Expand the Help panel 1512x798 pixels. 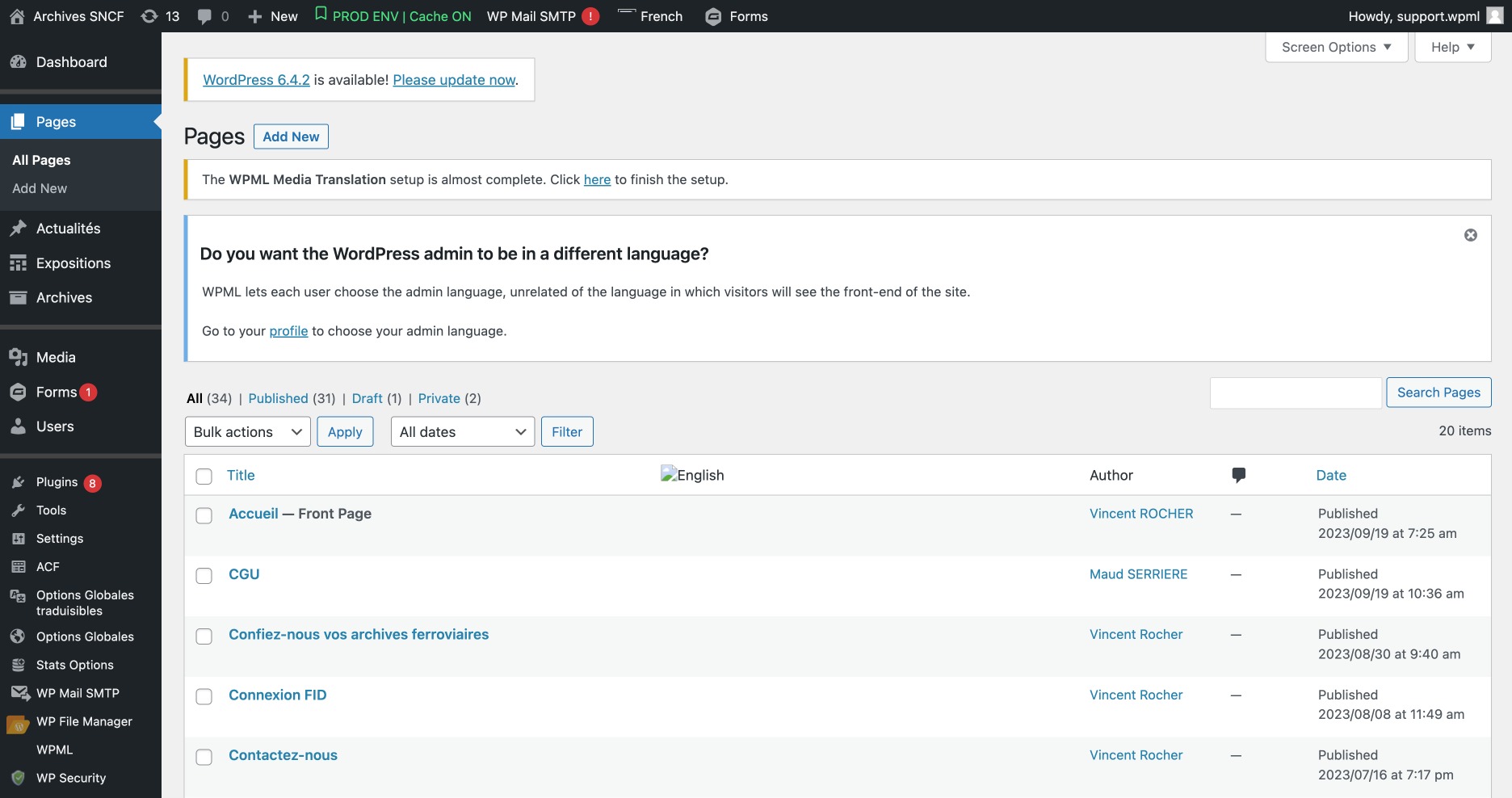tap(1453, 47)
